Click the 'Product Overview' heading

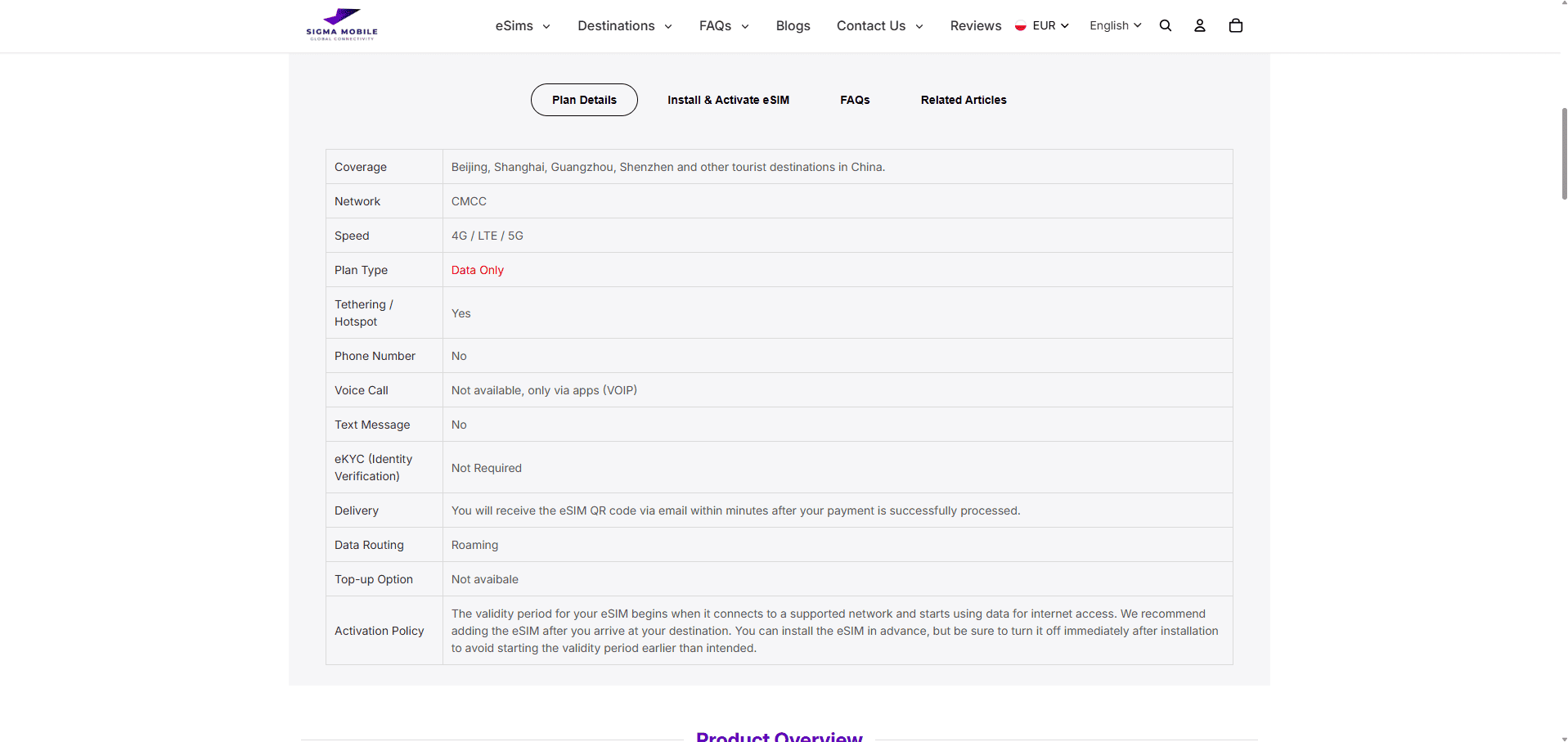[780, 735]
